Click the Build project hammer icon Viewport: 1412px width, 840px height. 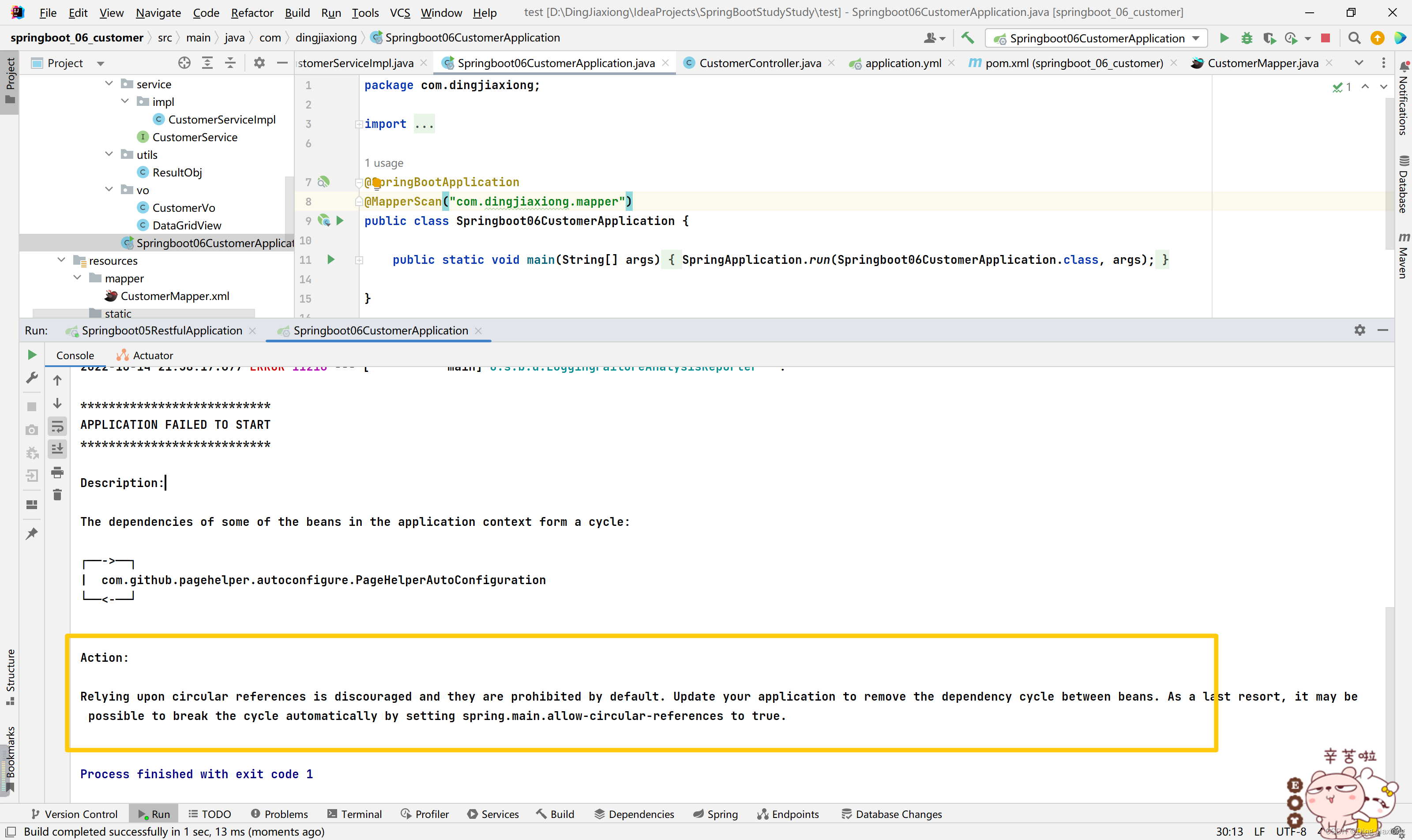click(x=968, y=38)
